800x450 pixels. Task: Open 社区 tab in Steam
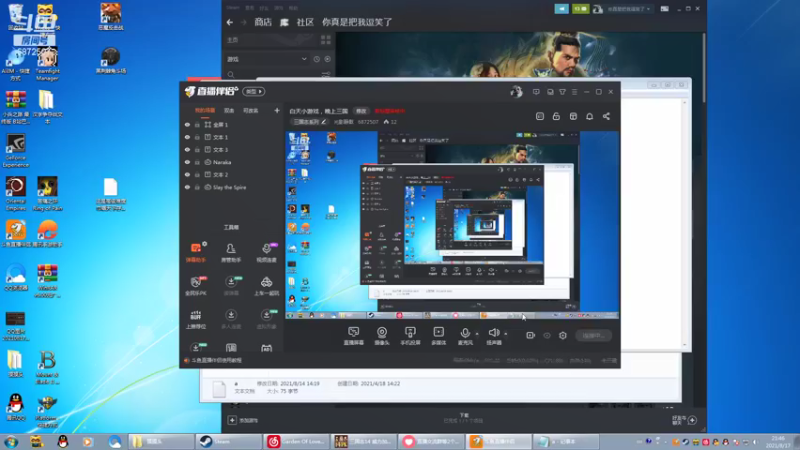(305, 22)
